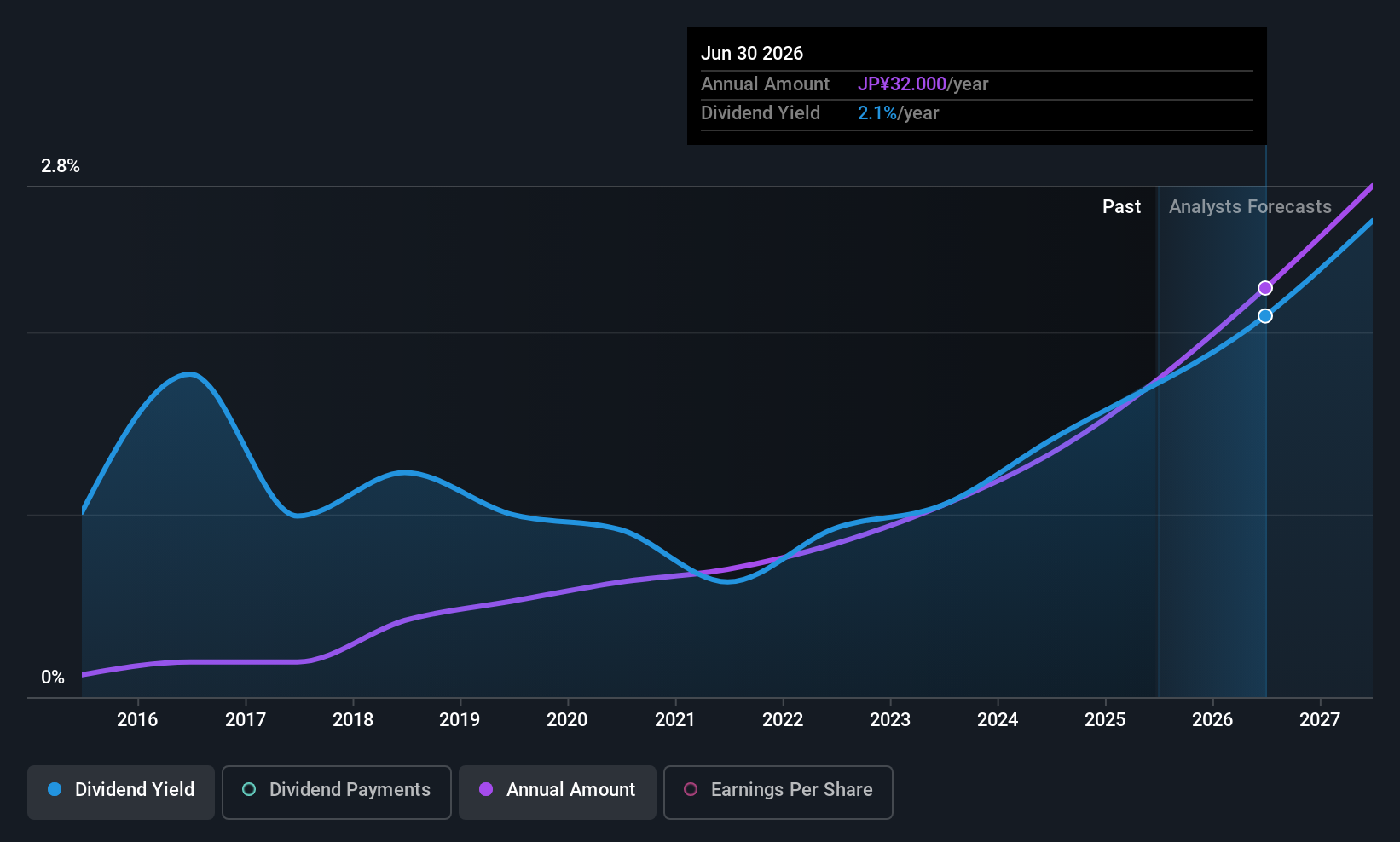Click the Jun 30 2026 tooltip date
1400x842 pixels.
click(752, 53)
